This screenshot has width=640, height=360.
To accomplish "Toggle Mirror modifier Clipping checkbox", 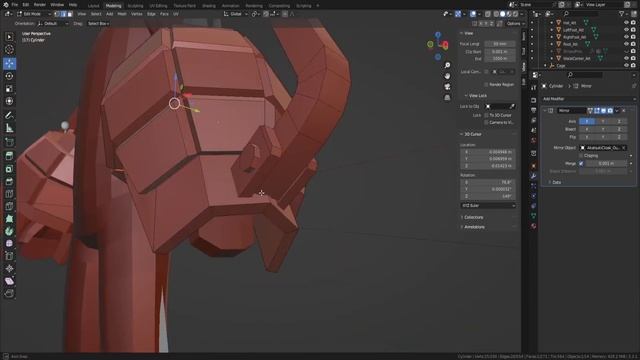I will [x=581, y=156].
